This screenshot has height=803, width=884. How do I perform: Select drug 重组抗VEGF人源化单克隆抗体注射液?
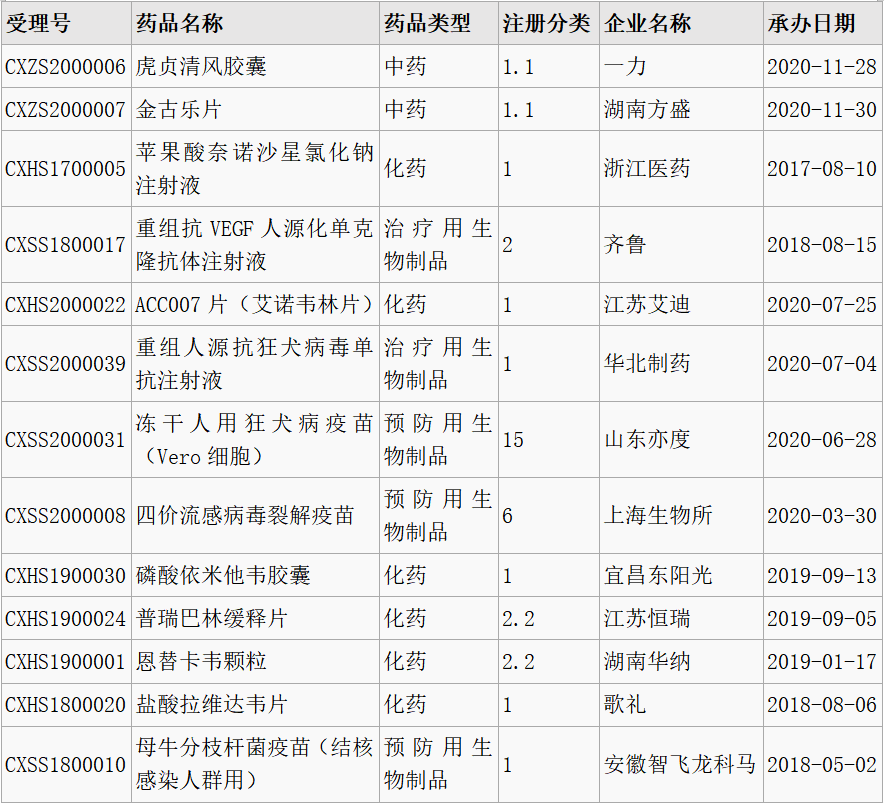pos(254,245)
